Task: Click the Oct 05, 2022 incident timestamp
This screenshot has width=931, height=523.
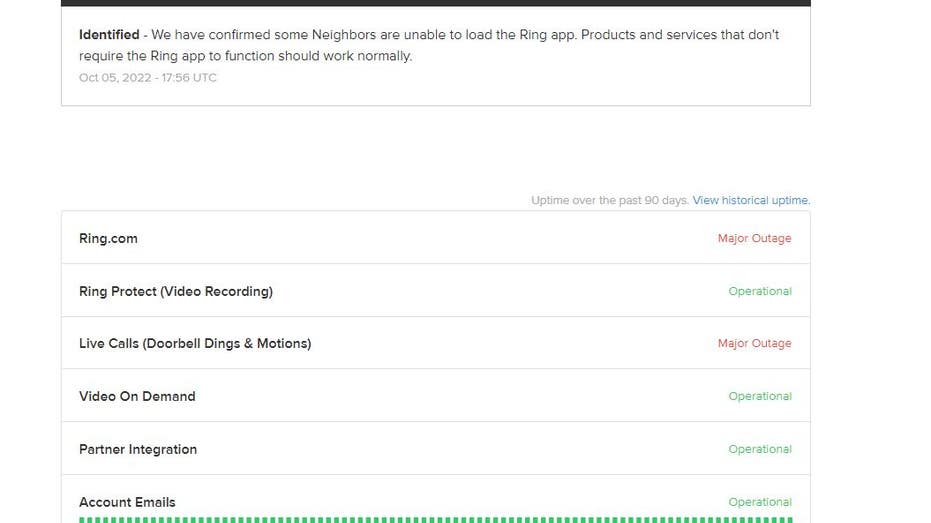Action: click(148, 78)
